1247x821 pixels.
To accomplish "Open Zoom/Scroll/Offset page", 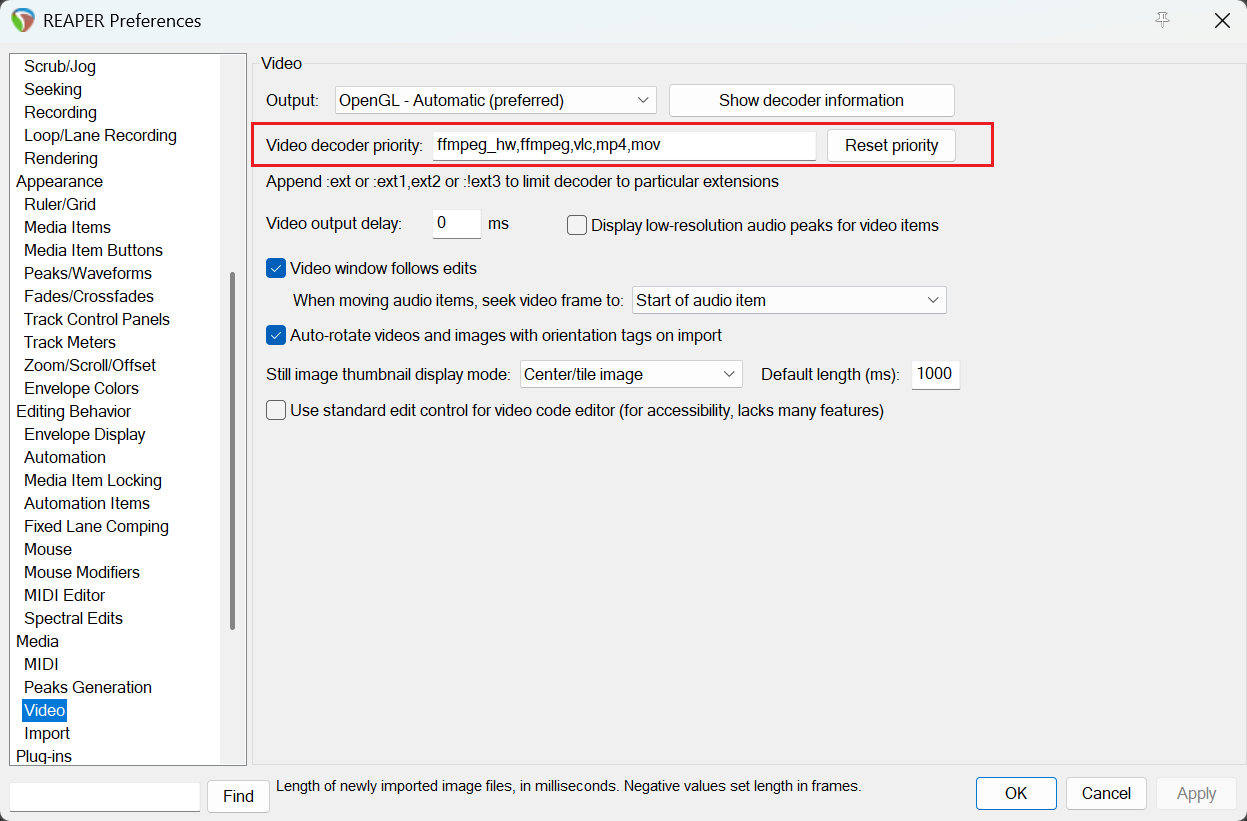I will tap(90, 365).
